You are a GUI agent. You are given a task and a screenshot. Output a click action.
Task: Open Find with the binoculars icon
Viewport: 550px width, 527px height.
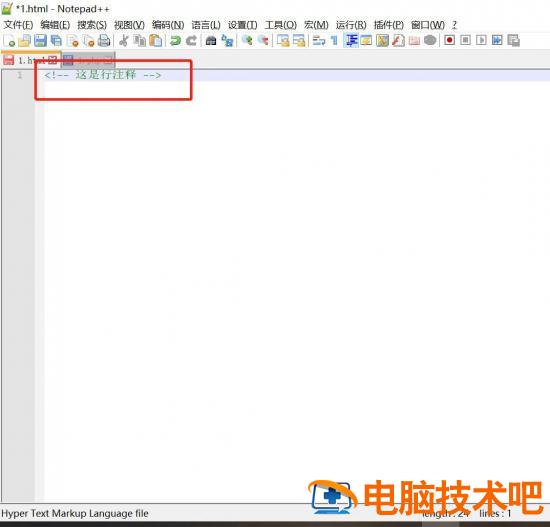[211, 41]
